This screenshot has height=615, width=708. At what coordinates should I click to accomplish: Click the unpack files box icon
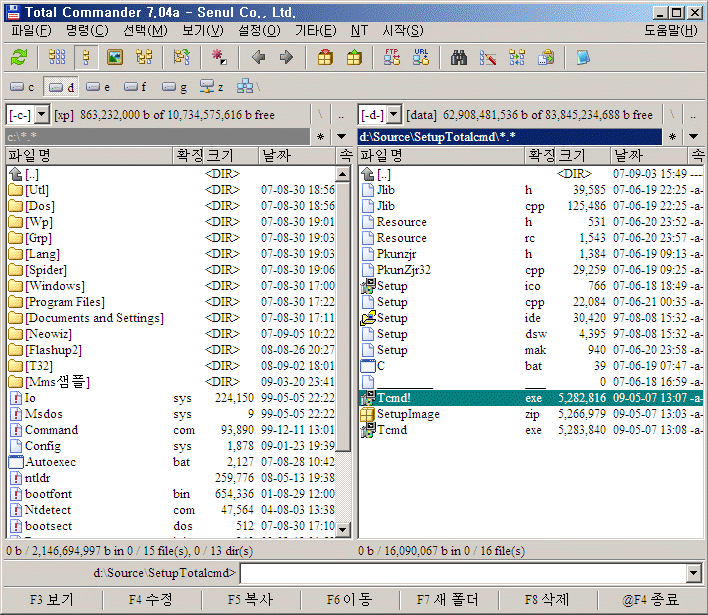(x=354, y=57)
